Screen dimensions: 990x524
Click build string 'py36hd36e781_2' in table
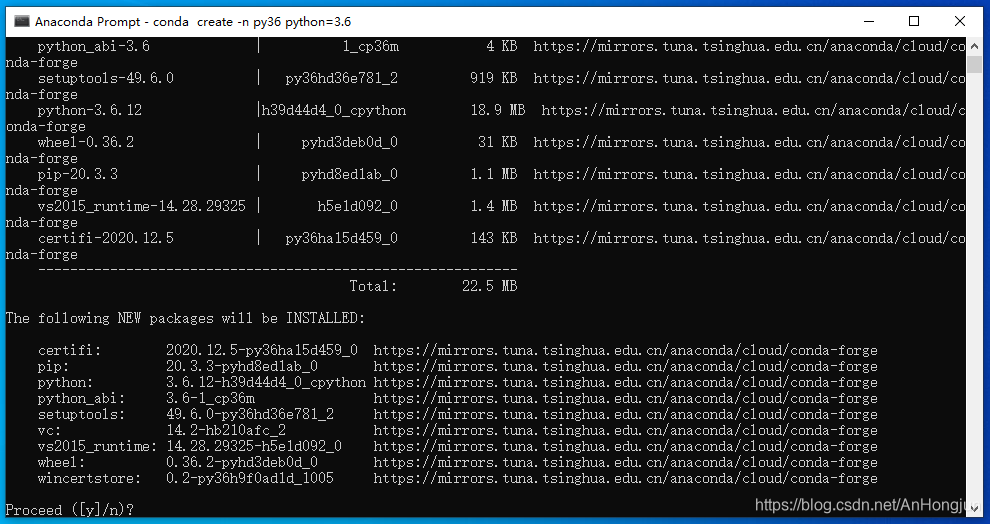pos(342,78)
